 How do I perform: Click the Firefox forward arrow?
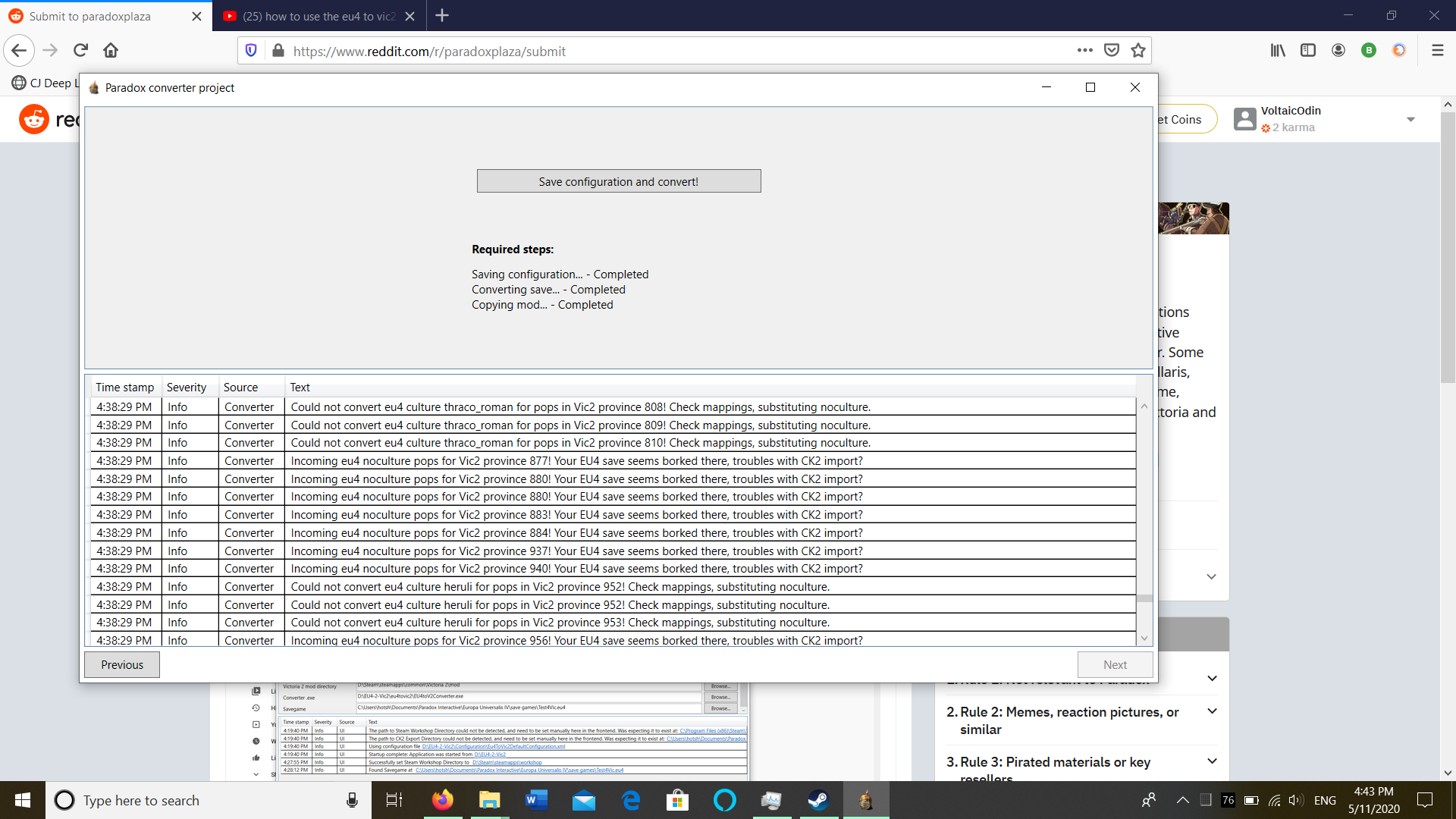50,51
